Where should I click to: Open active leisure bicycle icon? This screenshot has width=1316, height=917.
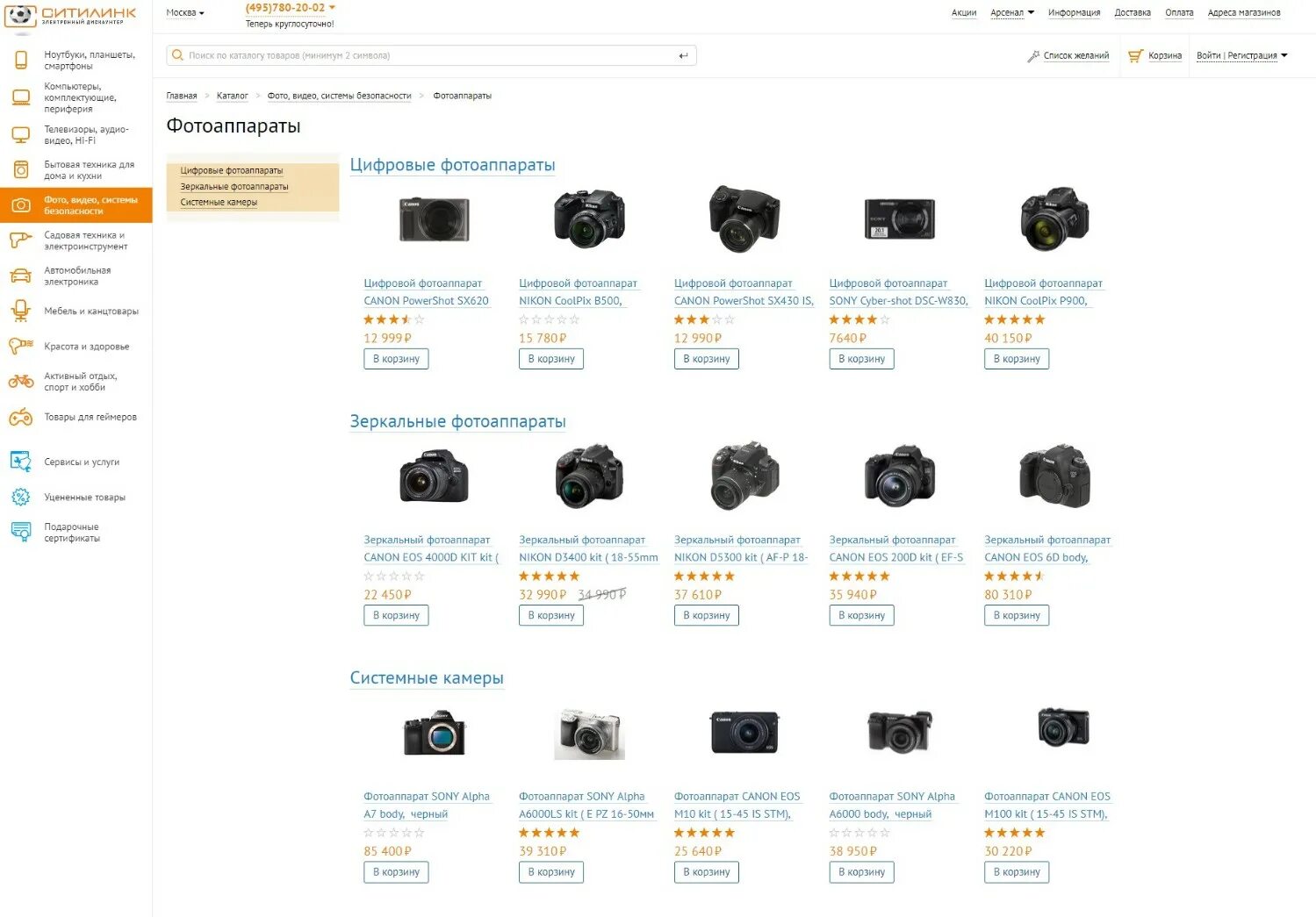(x=21, y=381)
